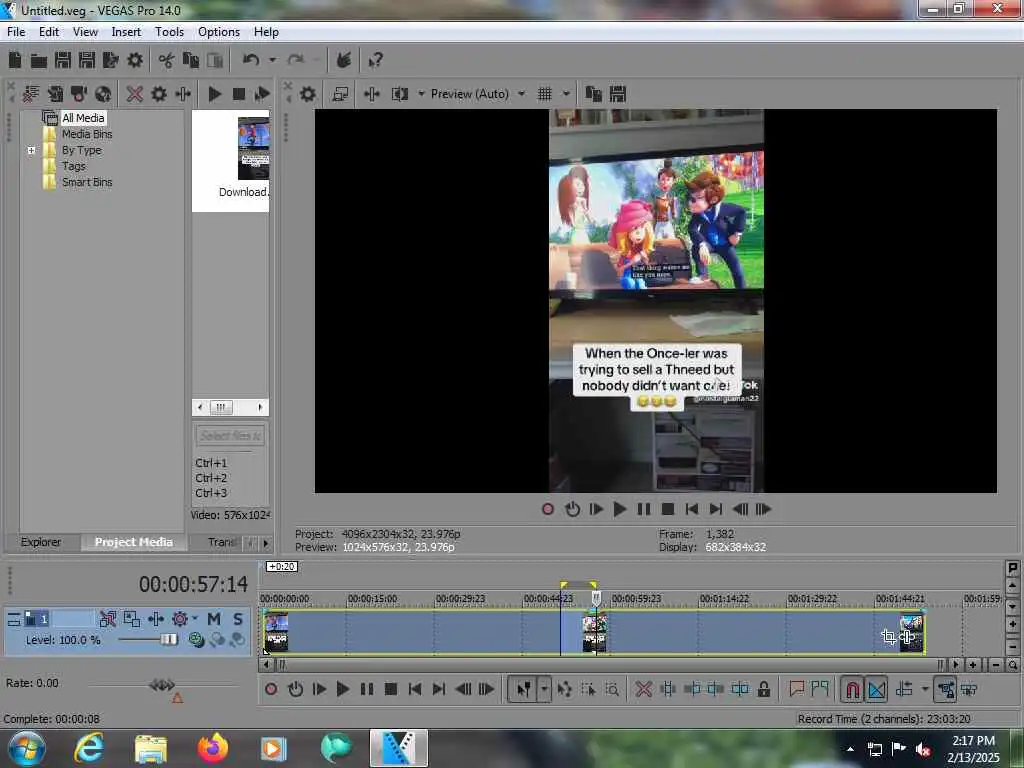
Task: Remove selected media with red X icon
Action: click(135, 95)
